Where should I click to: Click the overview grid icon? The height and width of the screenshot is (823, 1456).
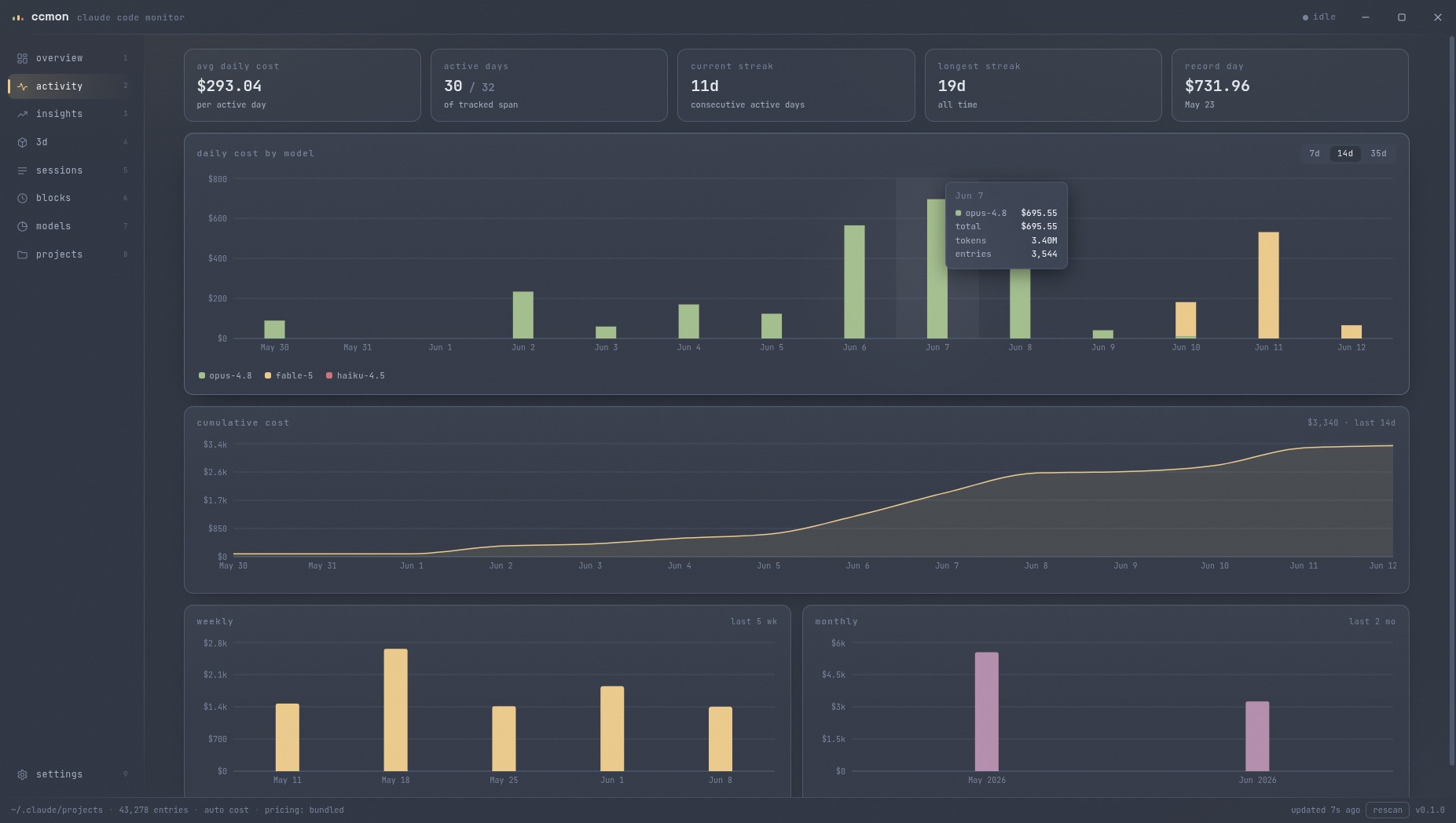point(22,58)
